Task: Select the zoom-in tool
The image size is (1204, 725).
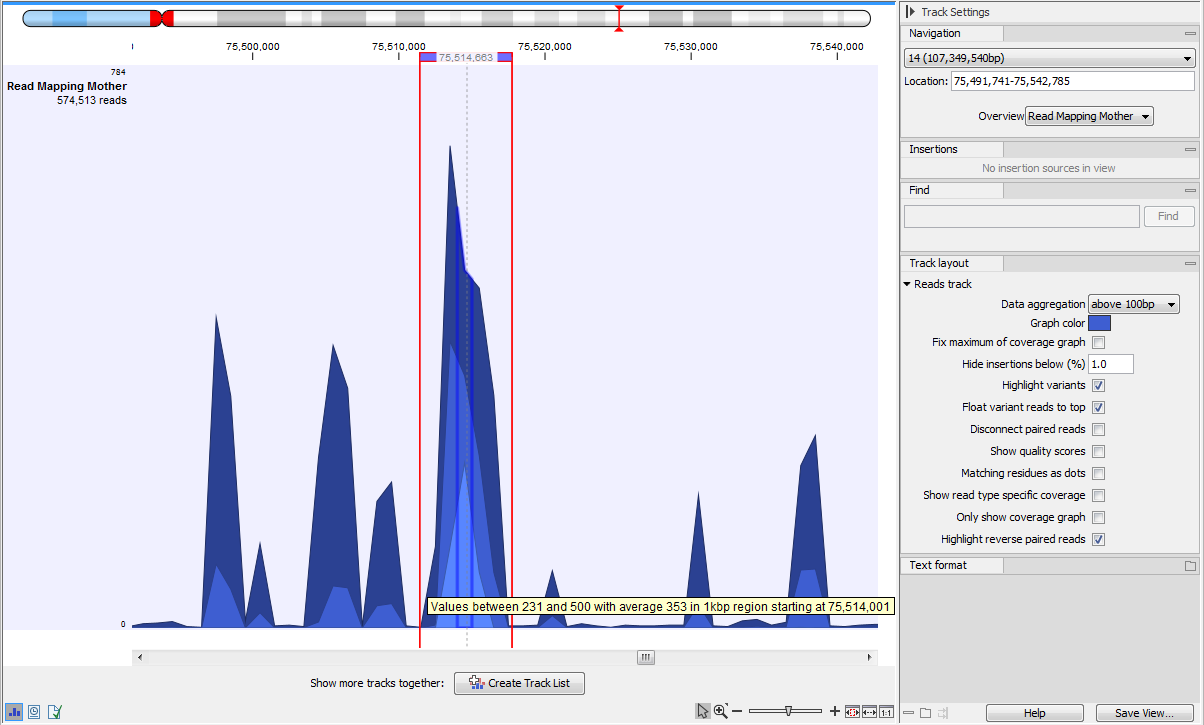Action: point(720,711)
